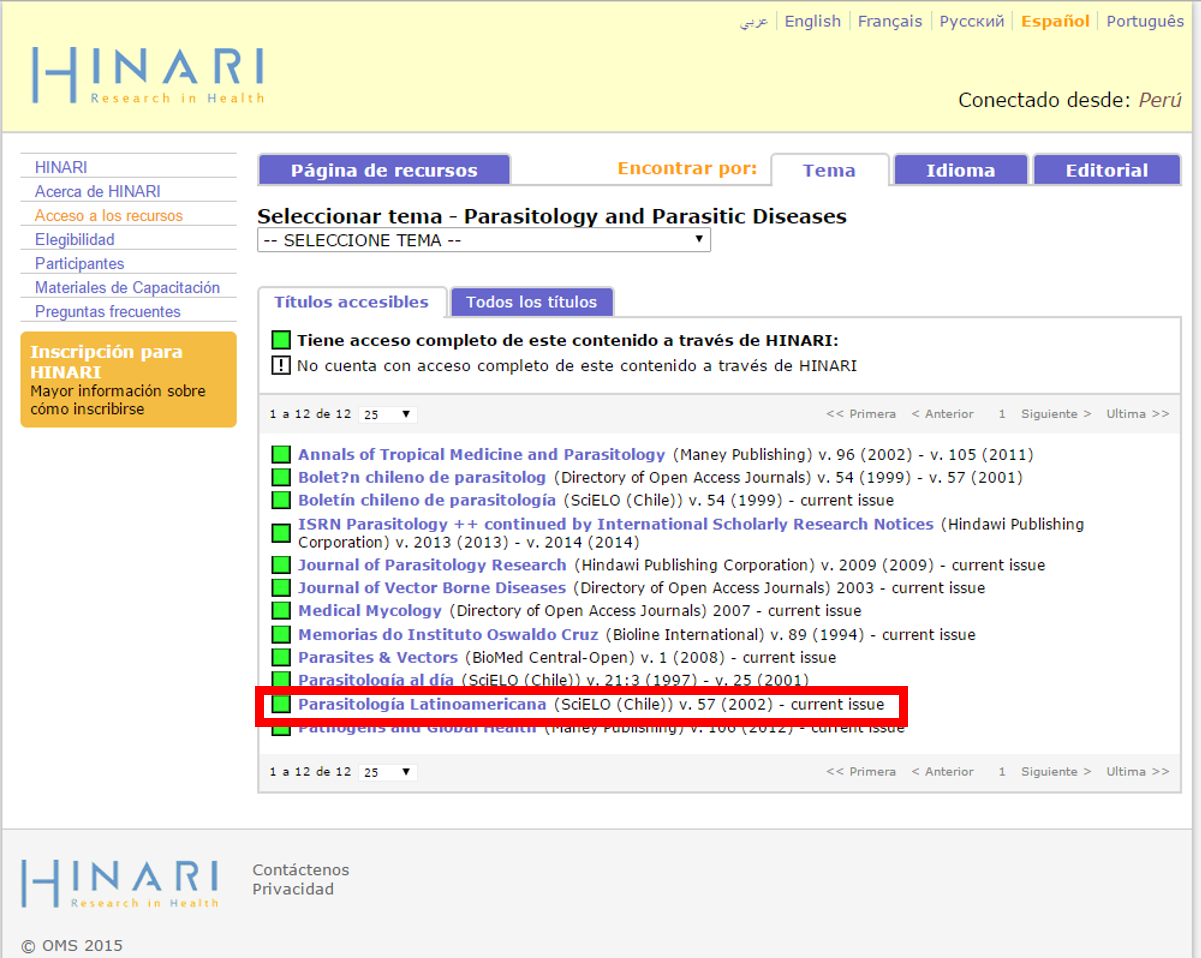Open Bolet?n chileno de parasitolog journal link

click(422, 478)
